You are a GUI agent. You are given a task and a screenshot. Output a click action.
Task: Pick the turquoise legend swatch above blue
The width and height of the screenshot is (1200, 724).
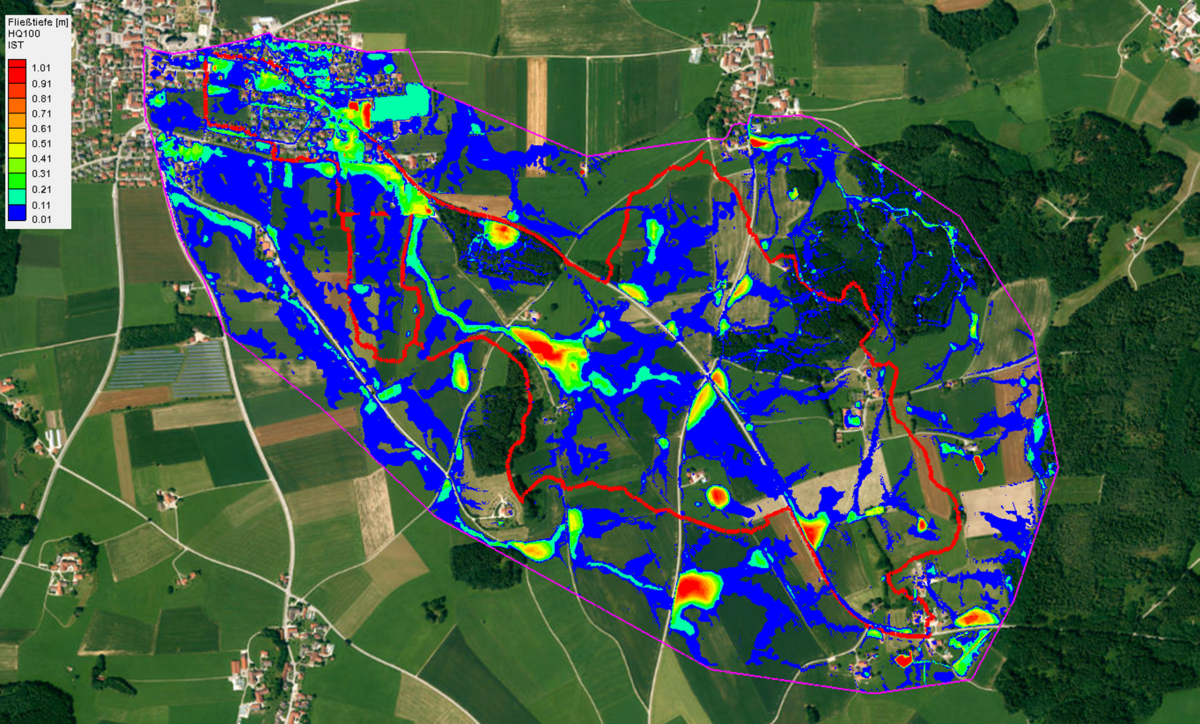(x=17, y=195)
